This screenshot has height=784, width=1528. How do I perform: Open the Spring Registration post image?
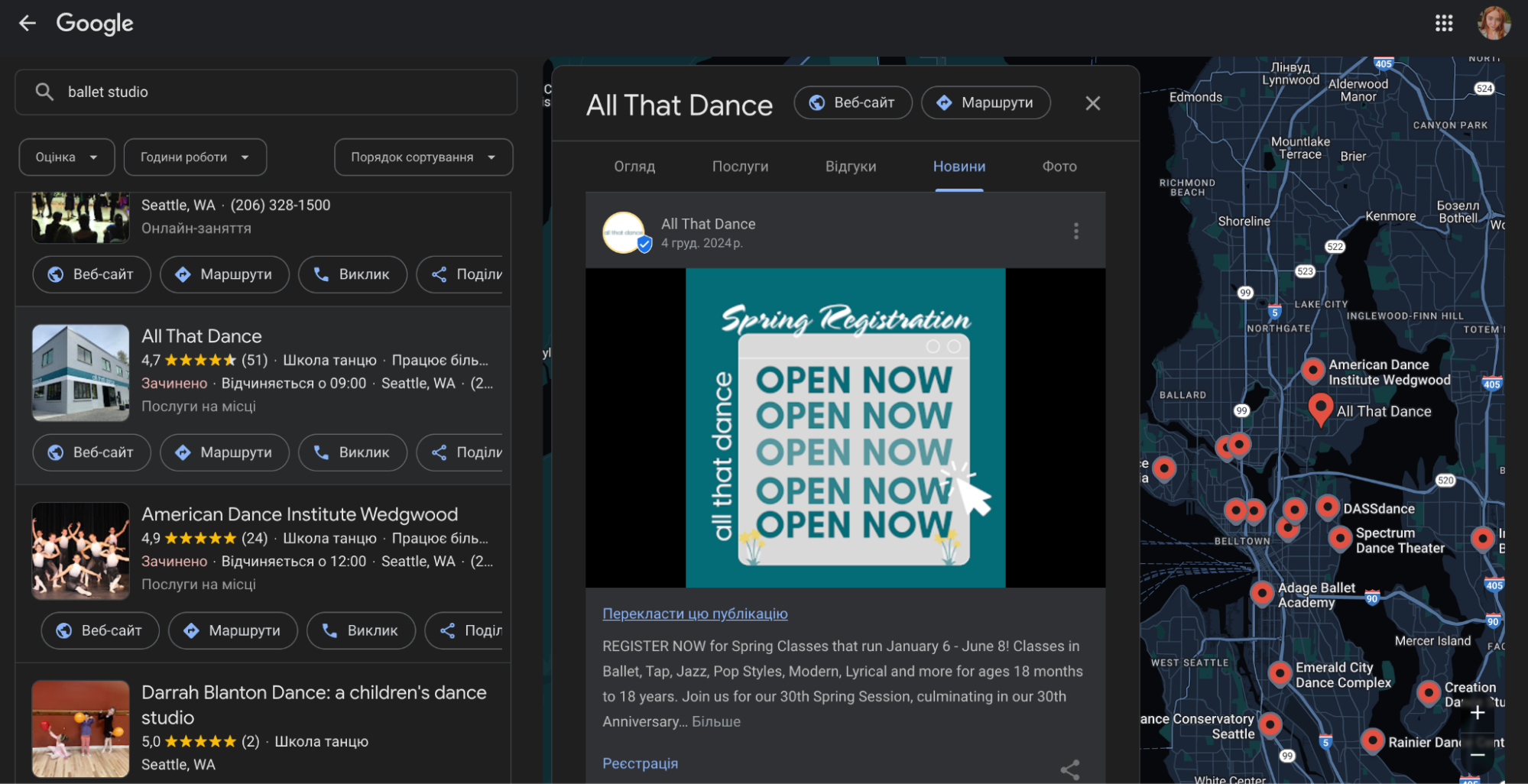[845, 428]
